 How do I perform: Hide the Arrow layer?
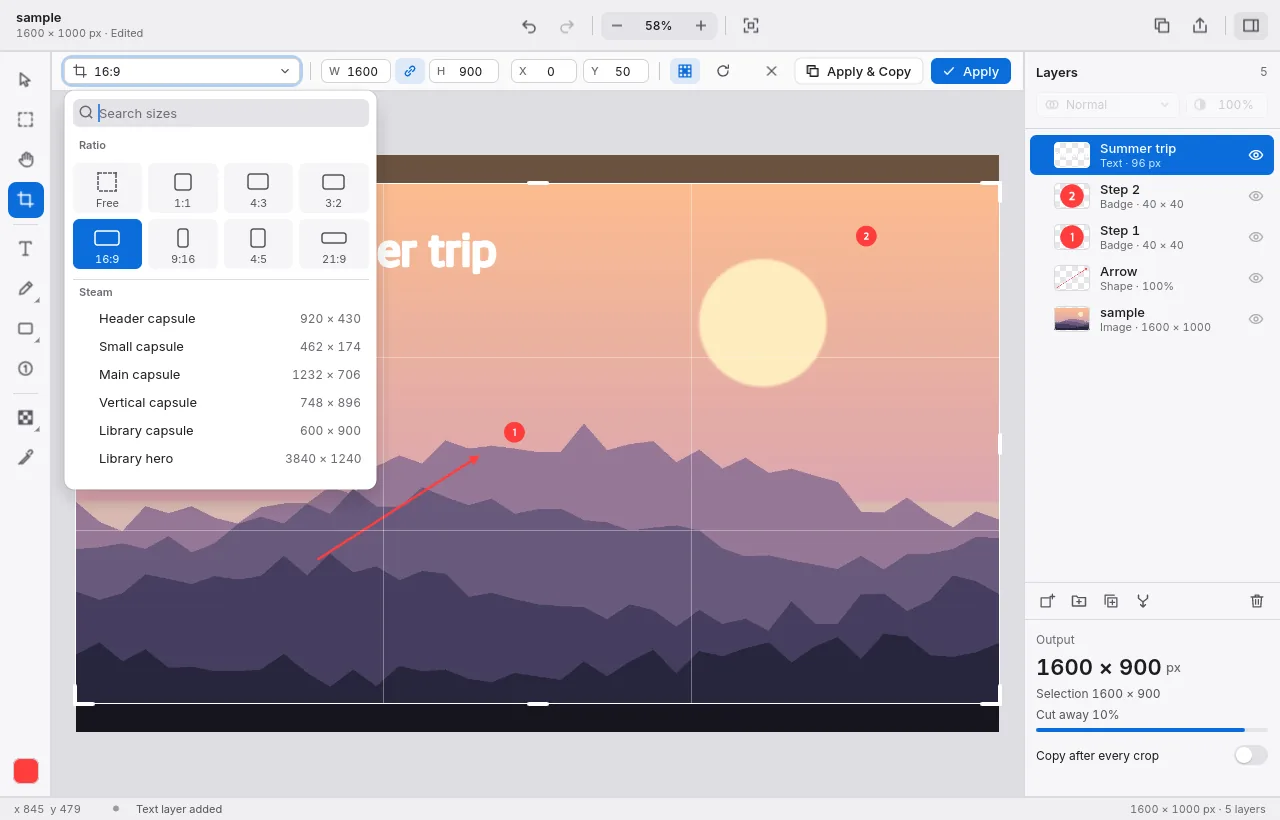1256,278
